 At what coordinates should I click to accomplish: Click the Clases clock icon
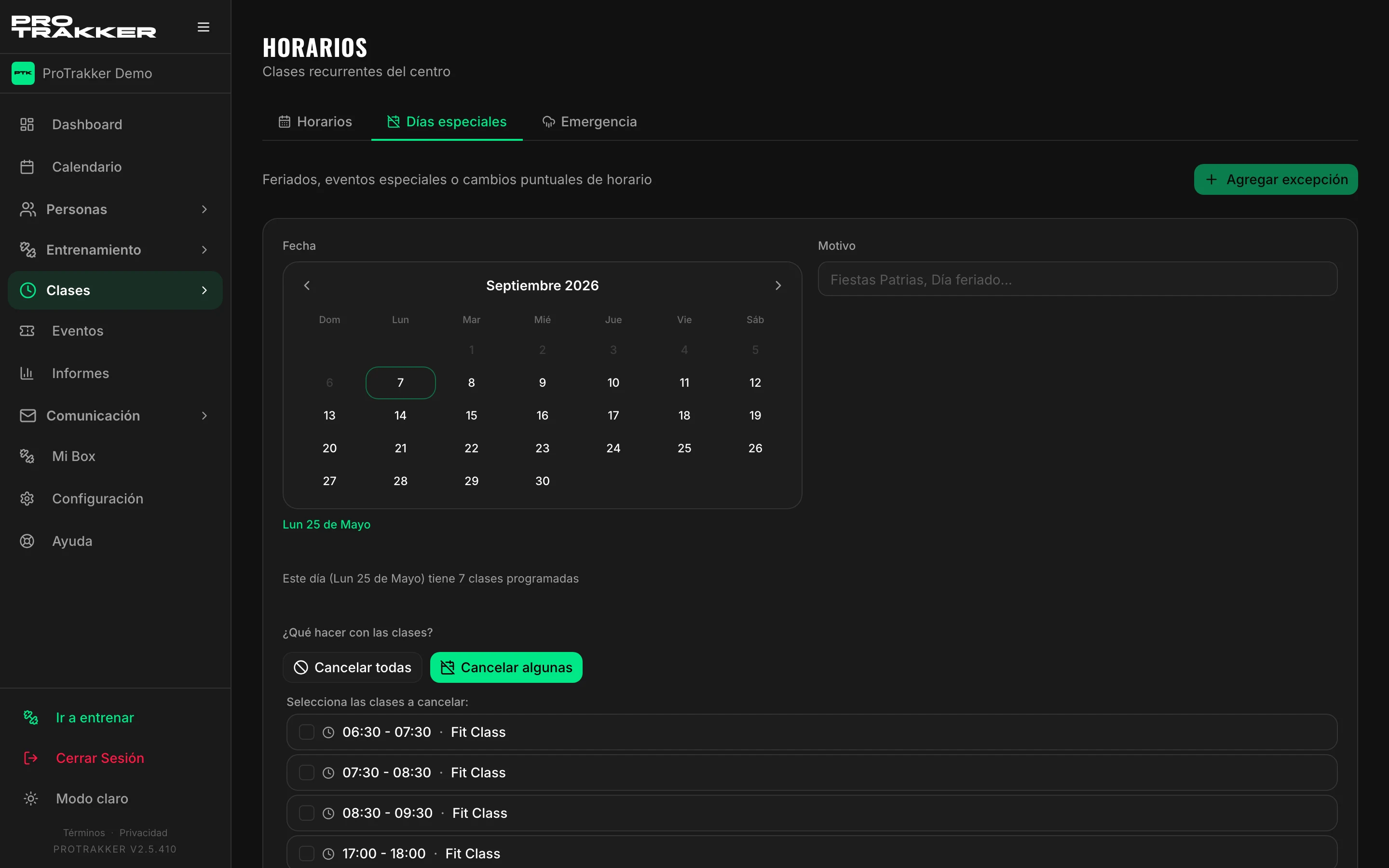(x=27, y=290)
